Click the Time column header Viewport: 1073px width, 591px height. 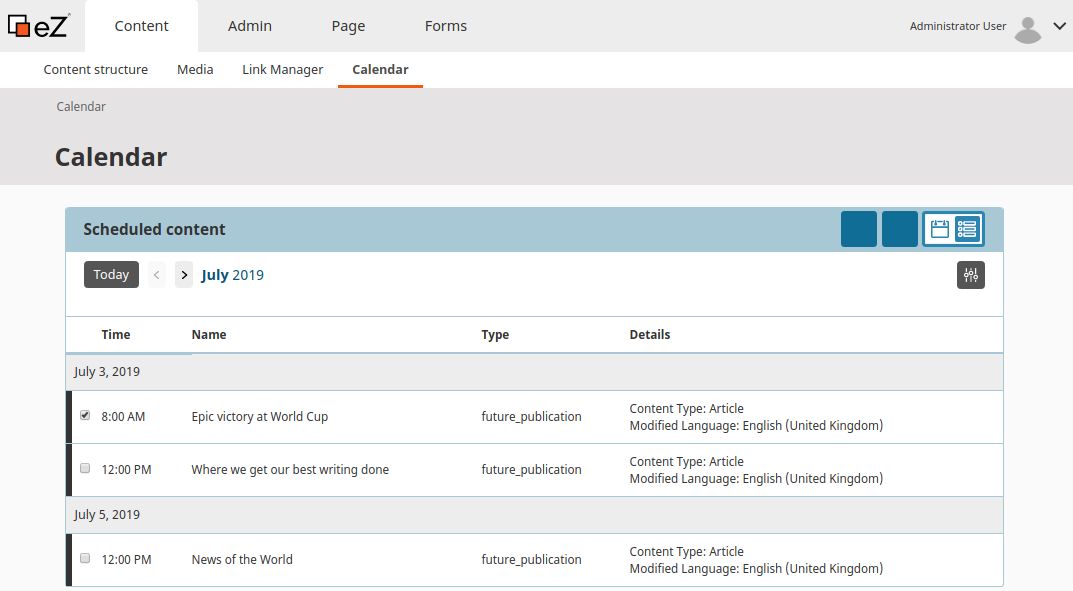tap(116, 334)
